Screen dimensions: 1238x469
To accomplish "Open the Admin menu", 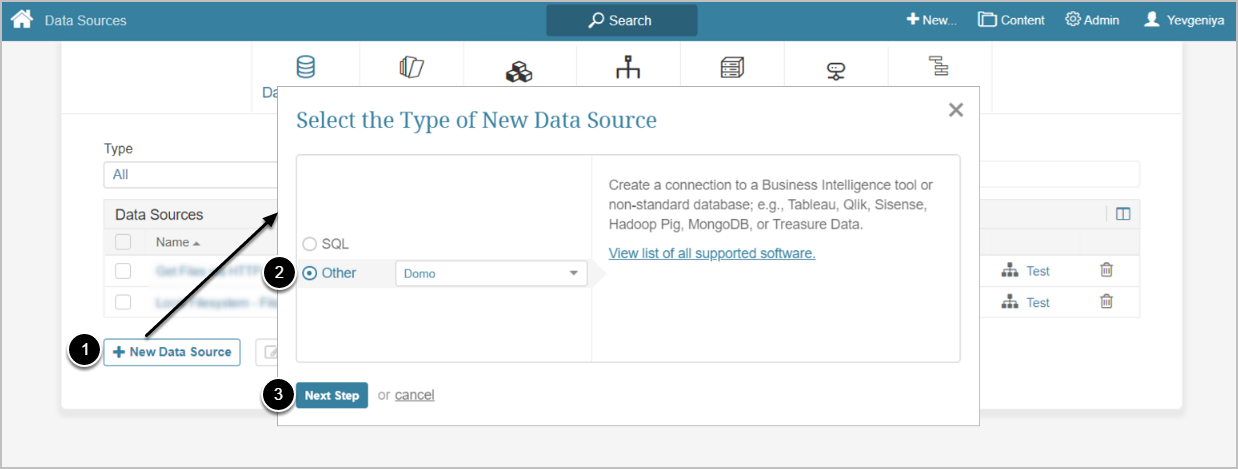I will [1092, 20].
